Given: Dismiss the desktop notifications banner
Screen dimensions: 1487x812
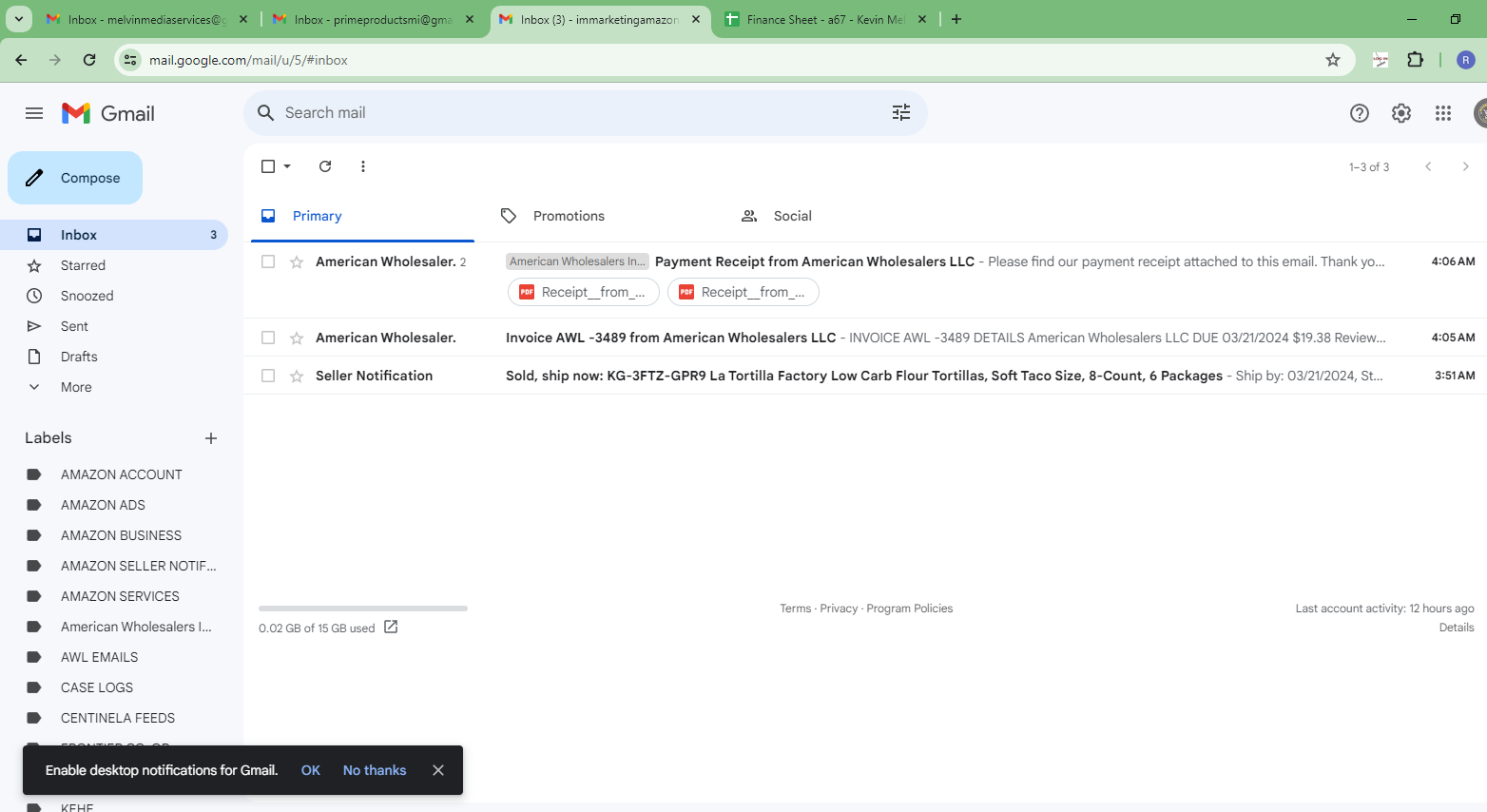Looking at the screenshot, I should point(438,770).
